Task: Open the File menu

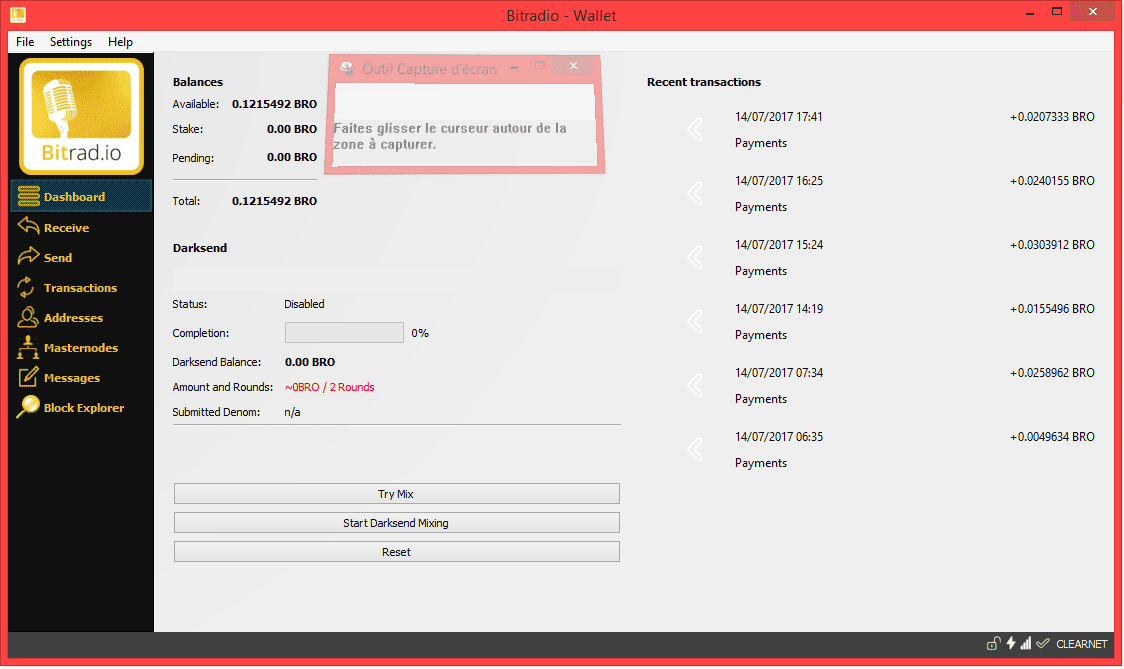Action: click(x=25, y=42)
